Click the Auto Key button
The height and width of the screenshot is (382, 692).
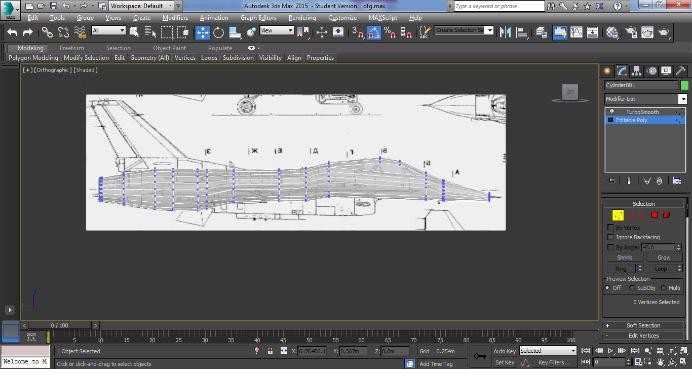504,351
